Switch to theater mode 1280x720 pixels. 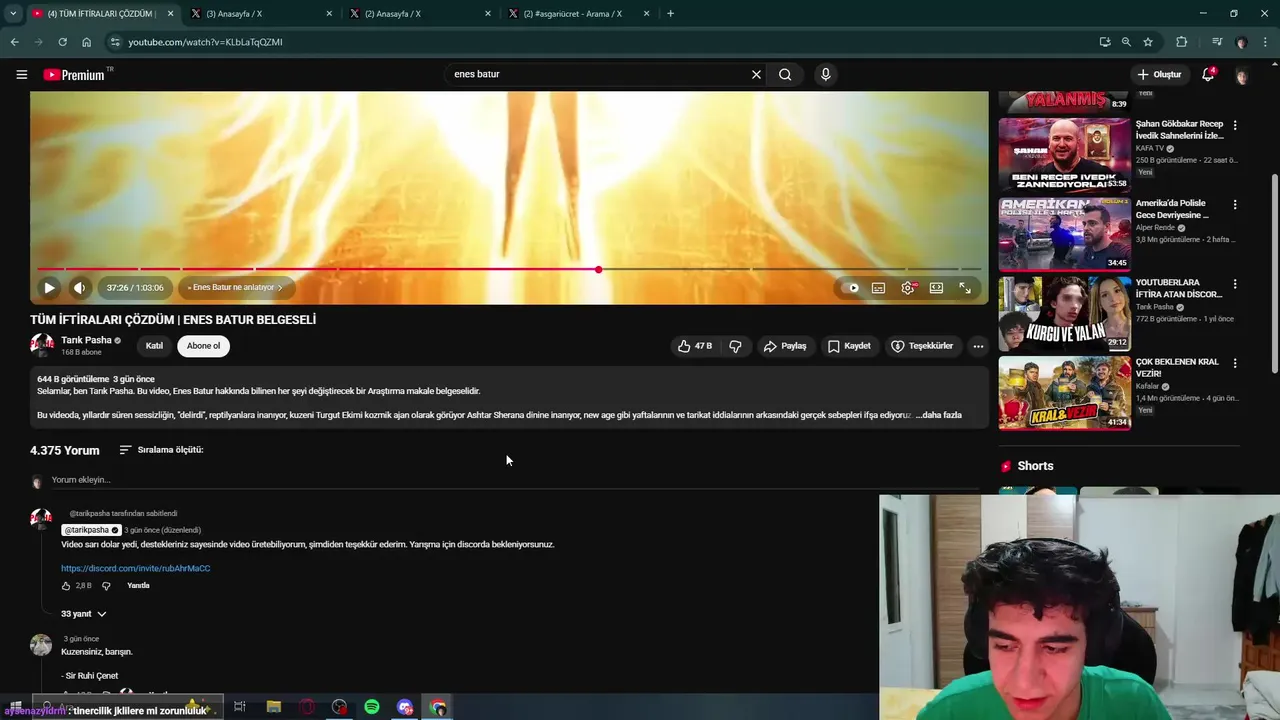(x=936, y=288)
